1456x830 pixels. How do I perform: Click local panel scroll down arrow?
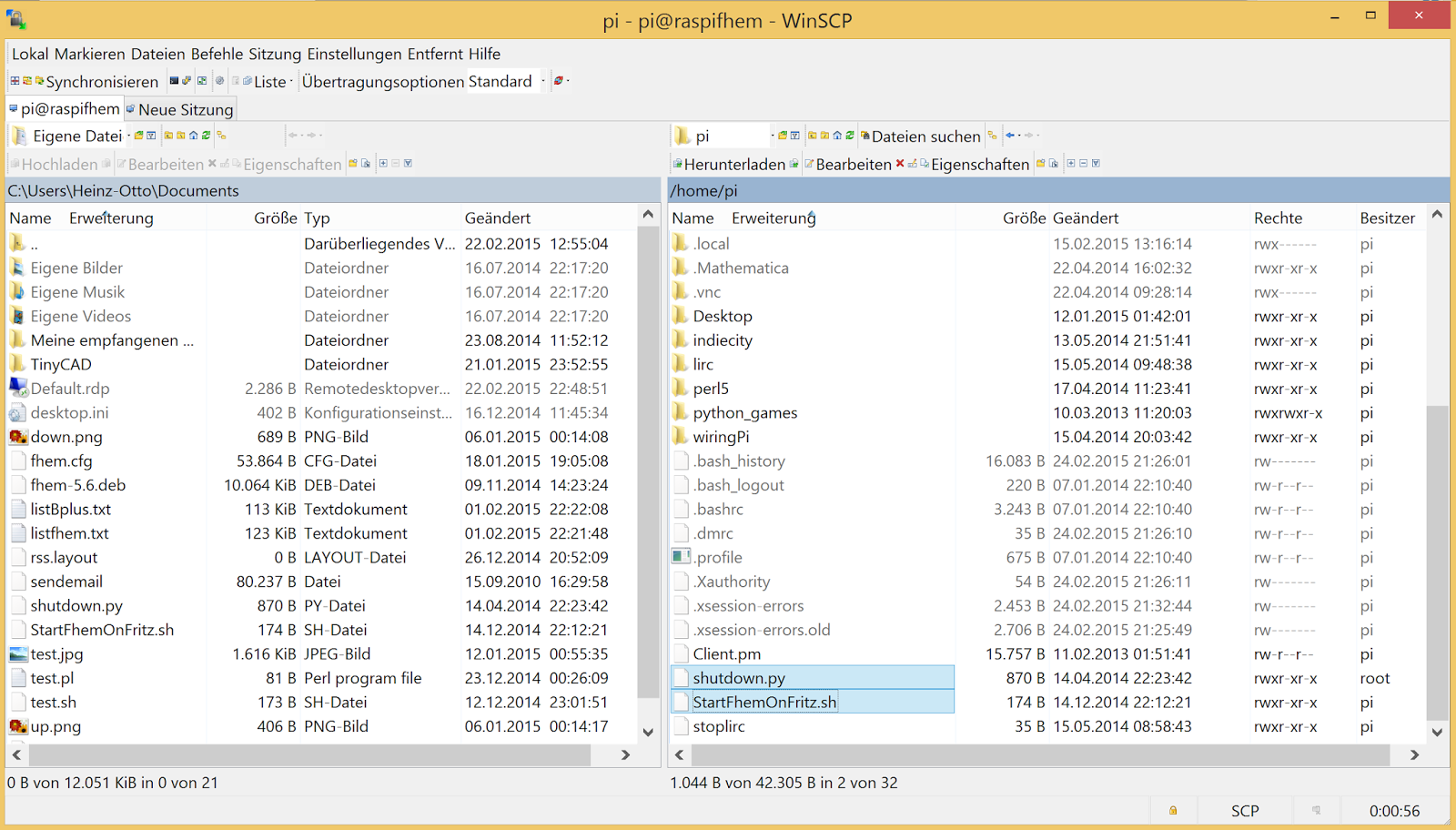(648, 732)
